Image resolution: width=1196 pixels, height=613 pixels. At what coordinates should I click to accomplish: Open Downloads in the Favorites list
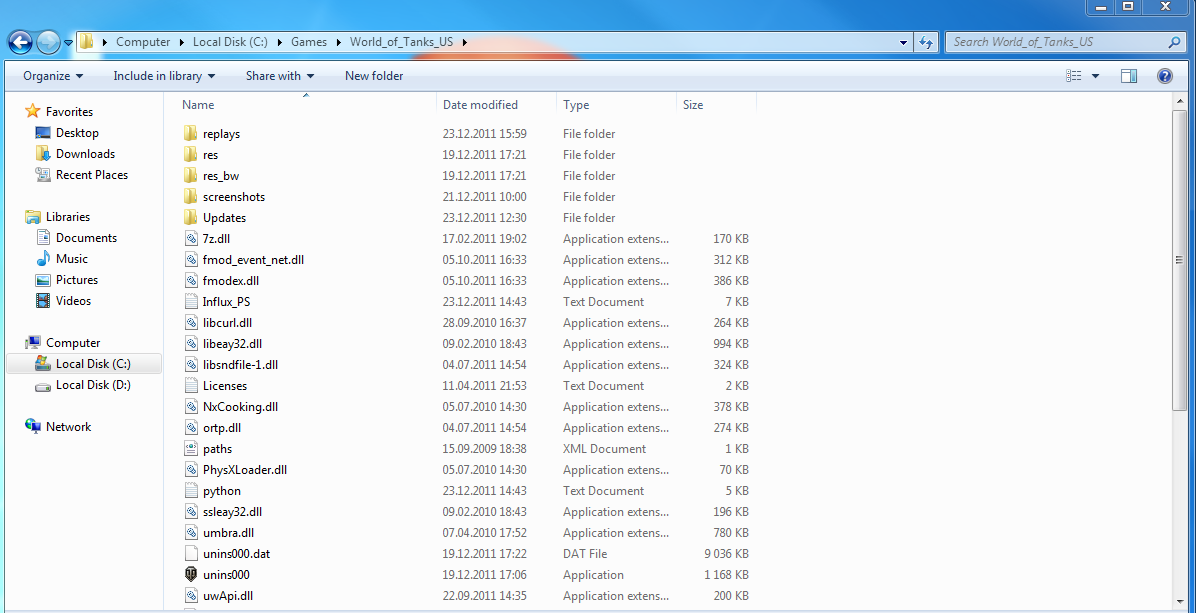click(85, 153)
